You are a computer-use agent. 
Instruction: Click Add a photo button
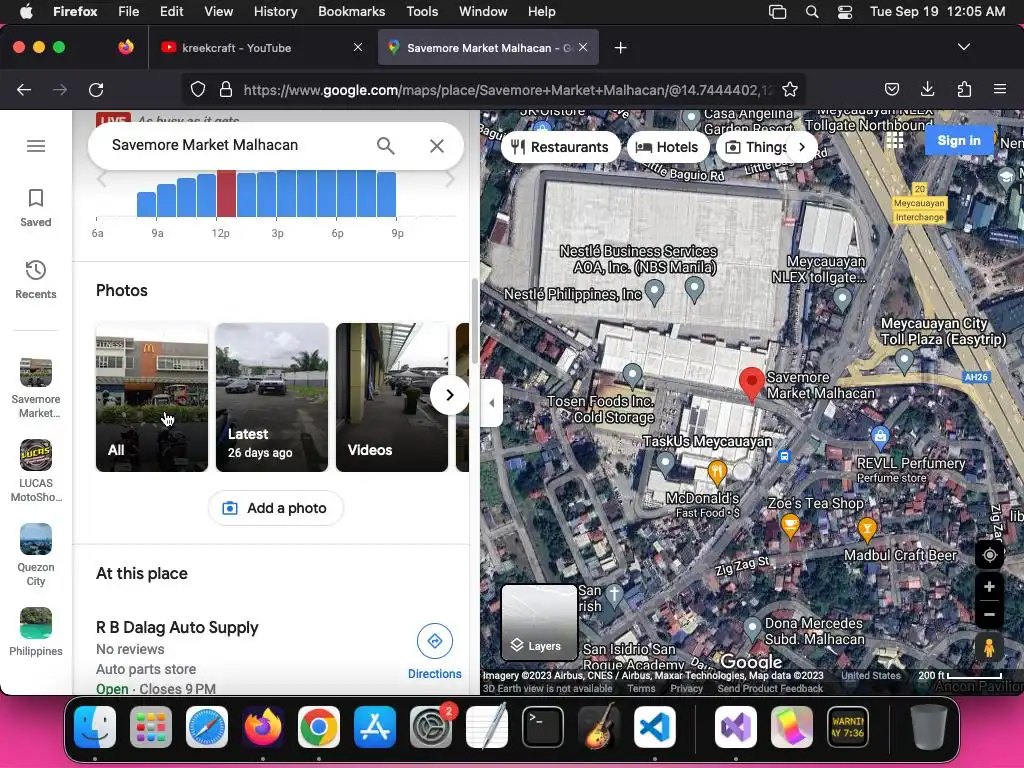tap(276, 508)
